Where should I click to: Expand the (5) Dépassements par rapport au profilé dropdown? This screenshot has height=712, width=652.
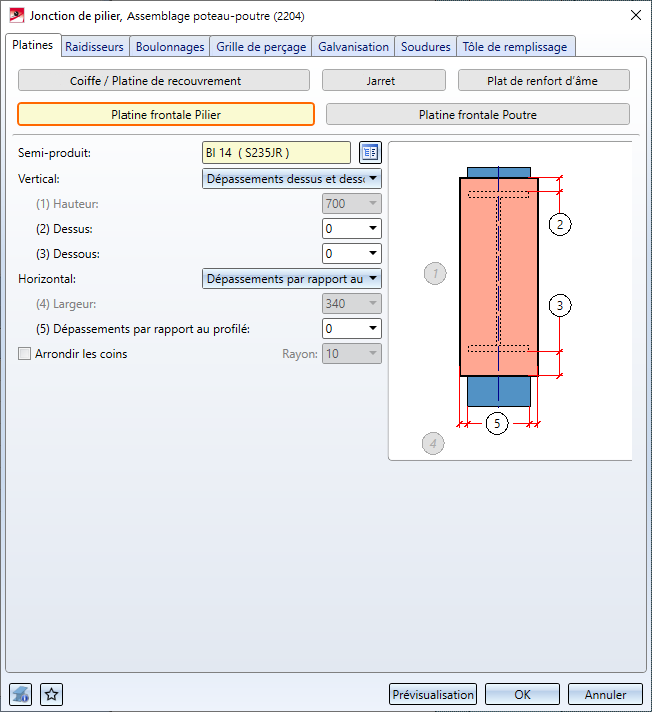[x=352, y=329]
